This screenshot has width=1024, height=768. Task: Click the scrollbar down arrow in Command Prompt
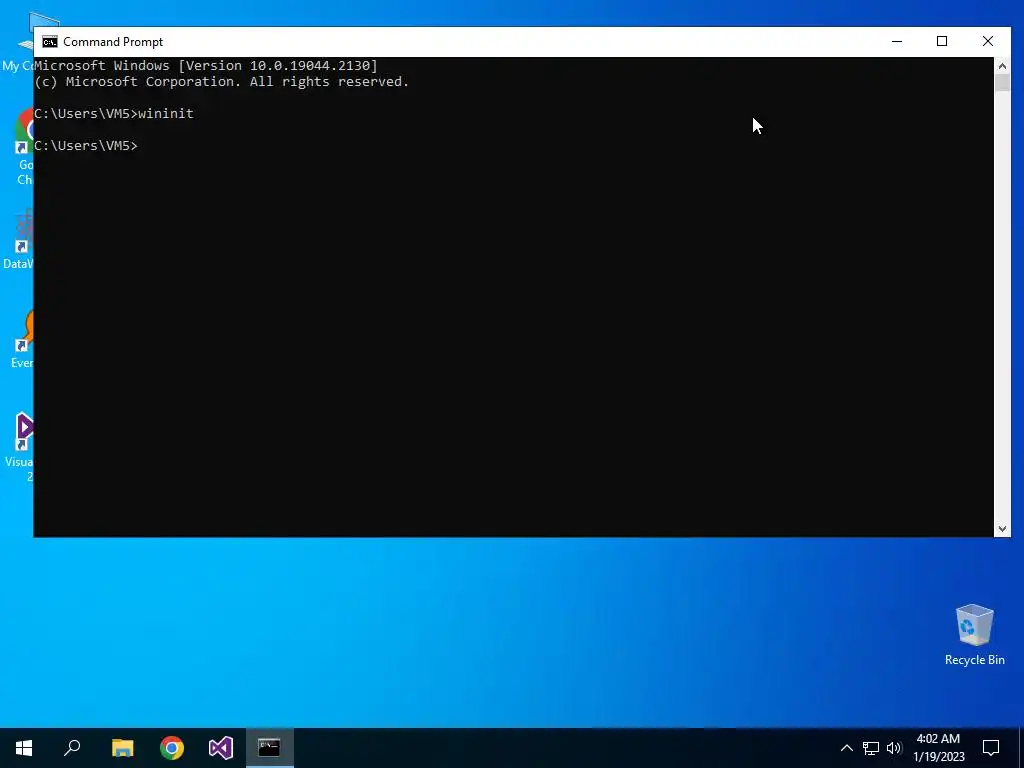pos(1002,529)
